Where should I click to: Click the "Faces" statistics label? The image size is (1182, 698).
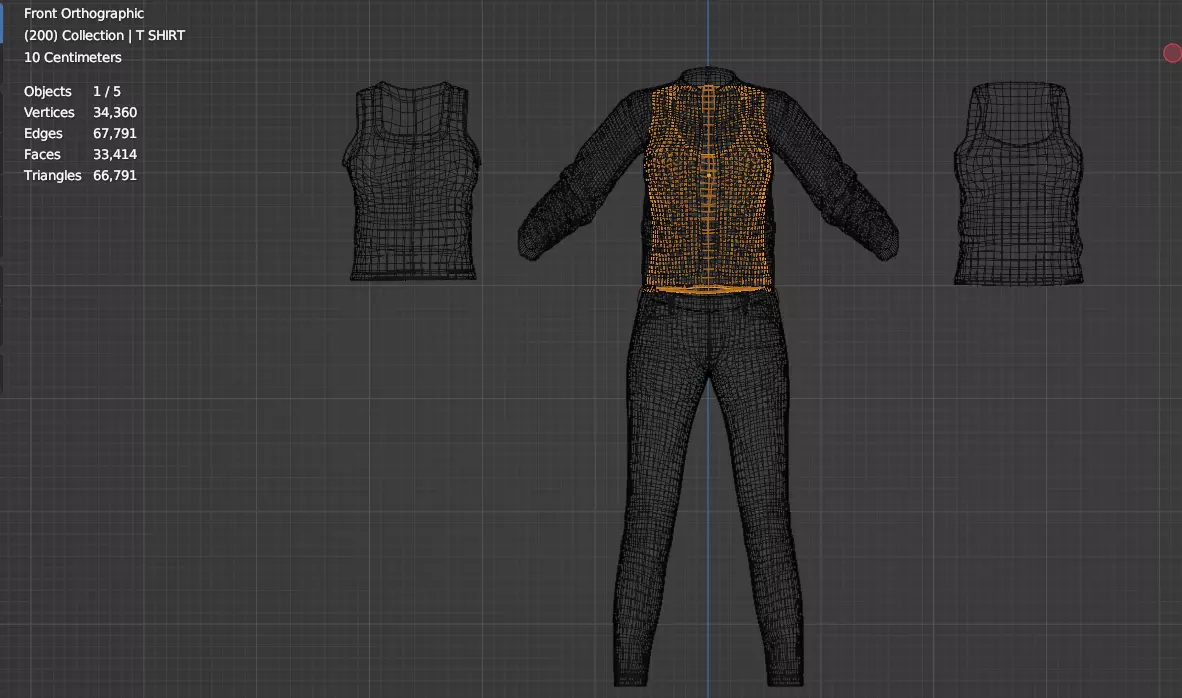(x=41, y=155)
